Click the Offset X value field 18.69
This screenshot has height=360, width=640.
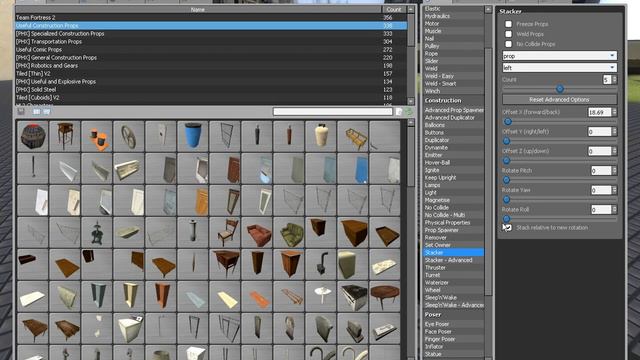599,112
